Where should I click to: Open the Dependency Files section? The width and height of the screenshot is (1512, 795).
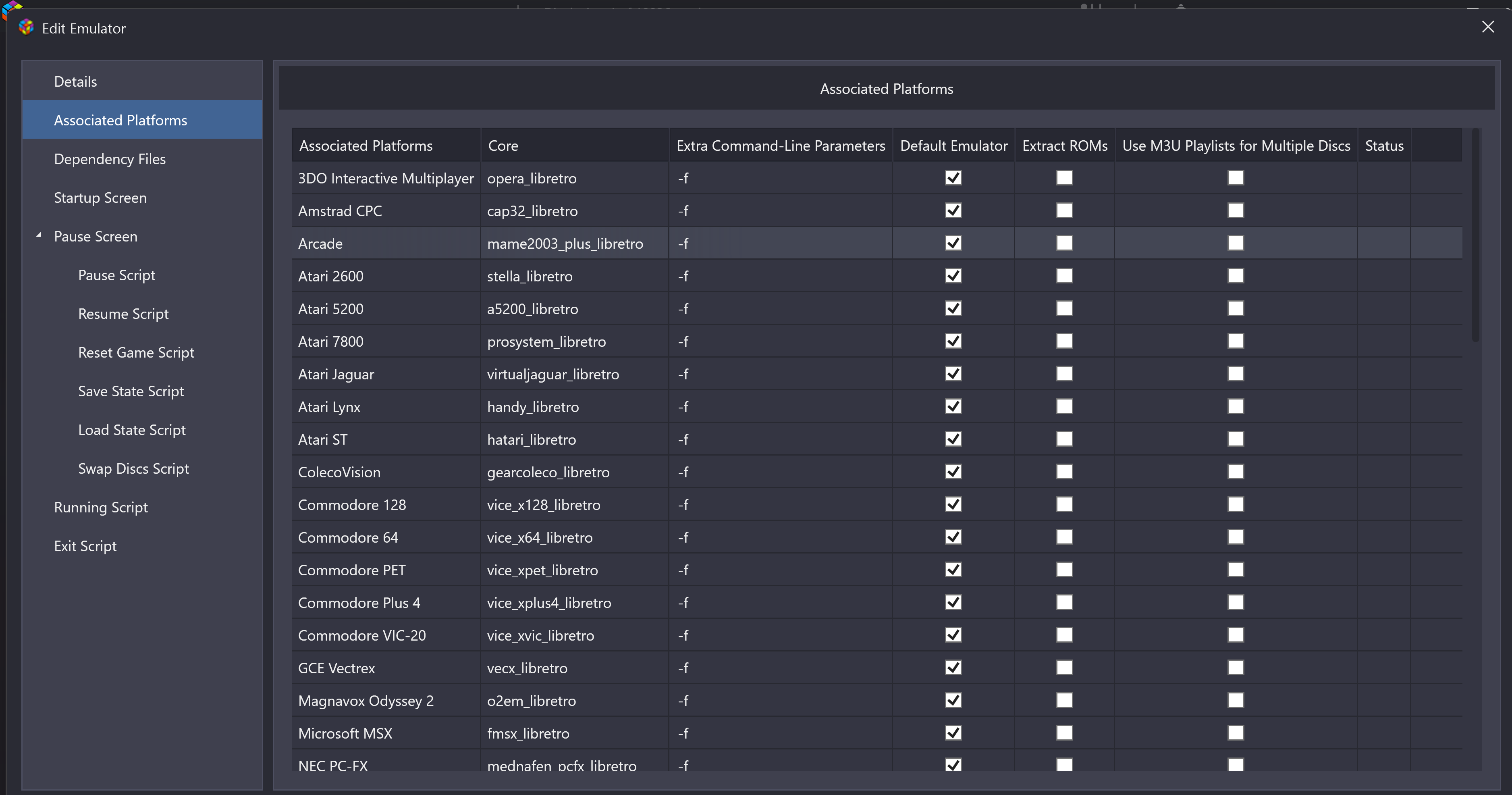142,158
